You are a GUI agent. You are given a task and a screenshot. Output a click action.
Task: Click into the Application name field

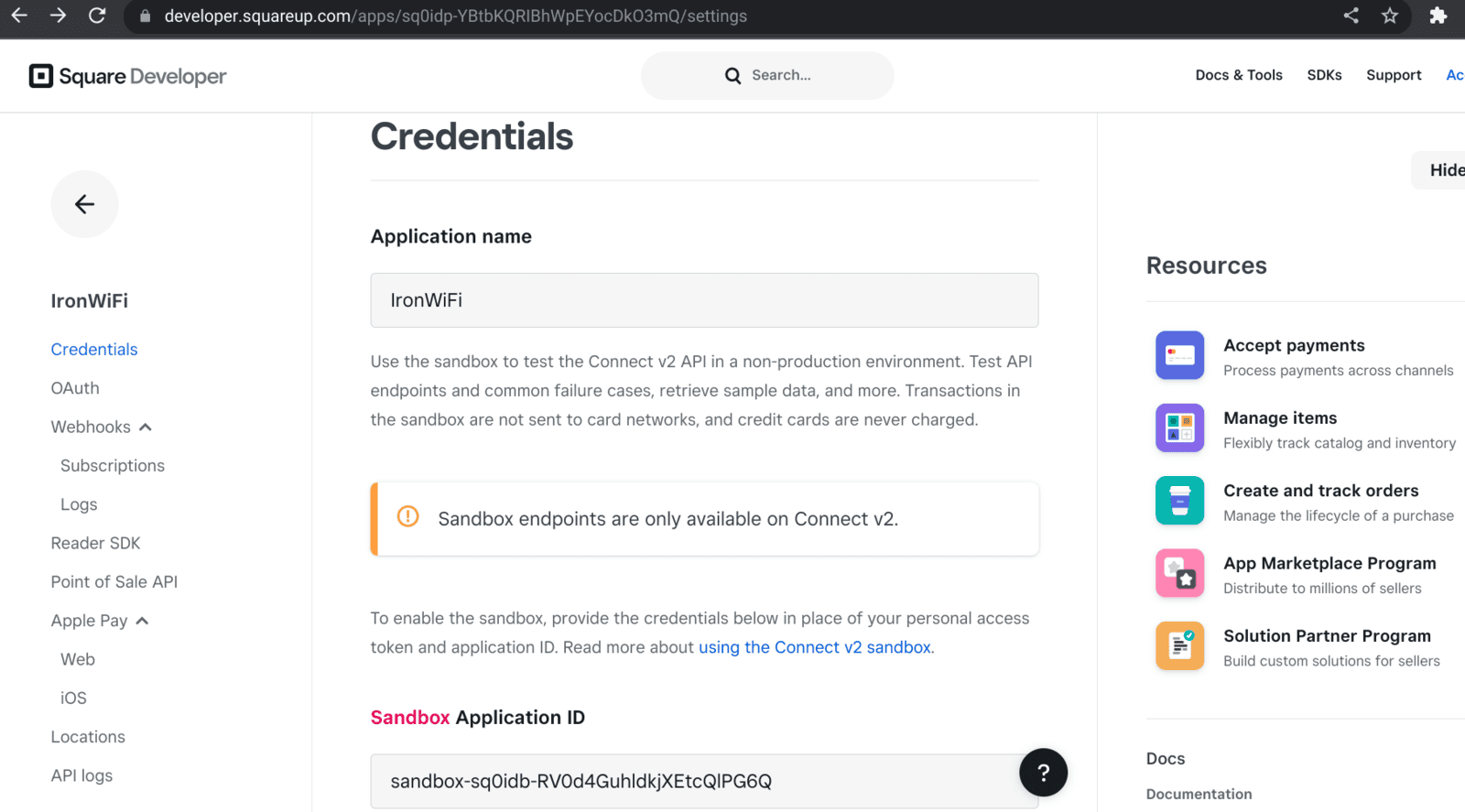pyautogui.click(x=704, y=300)
